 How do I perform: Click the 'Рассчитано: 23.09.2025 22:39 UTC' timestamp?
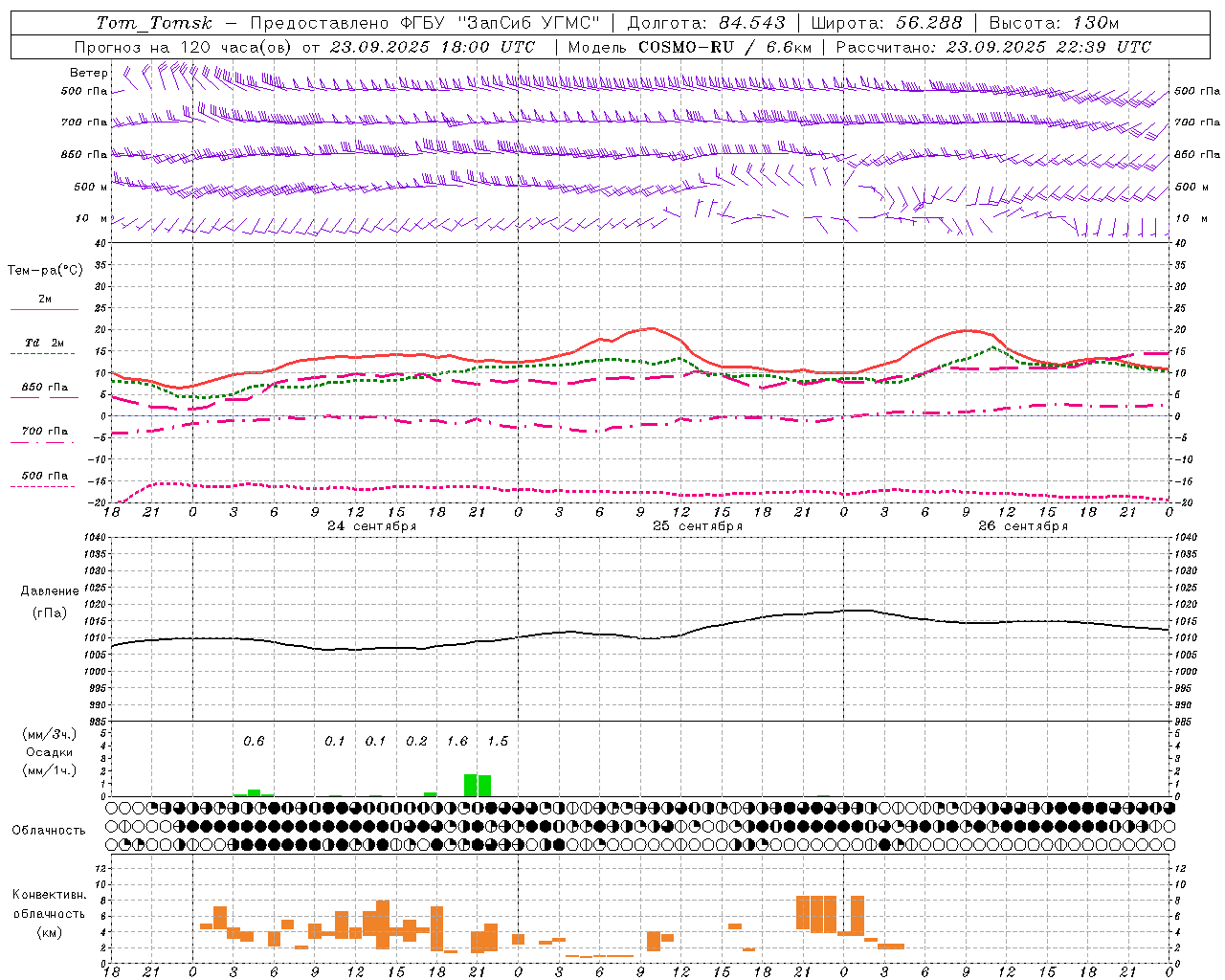click(x=993, y=47)
